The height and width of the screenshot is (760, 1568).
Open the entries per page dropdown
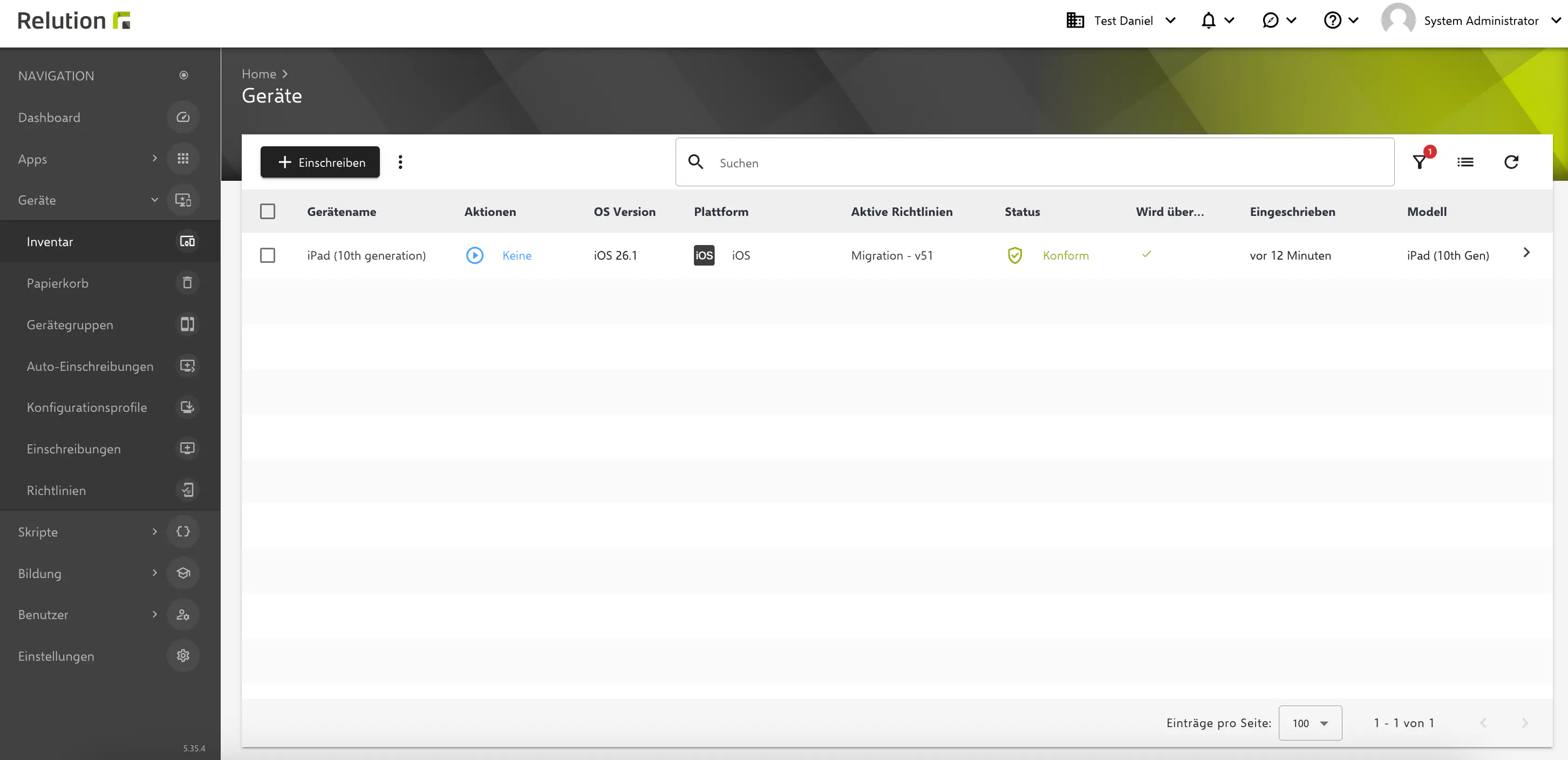click(1310, 723)
